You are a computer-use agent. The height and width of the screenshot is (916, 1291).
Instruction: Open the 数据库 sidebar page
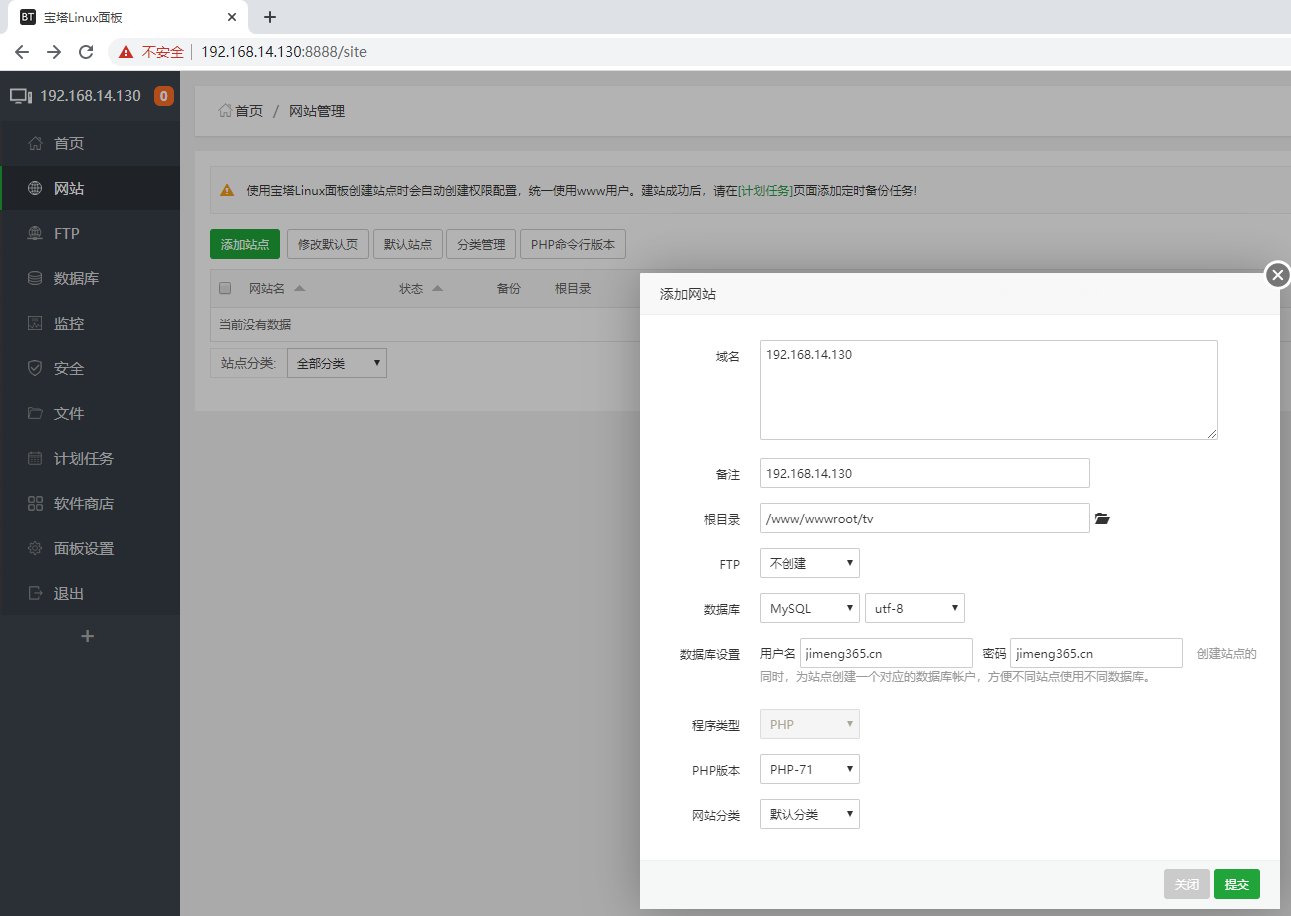click(76, 279)
